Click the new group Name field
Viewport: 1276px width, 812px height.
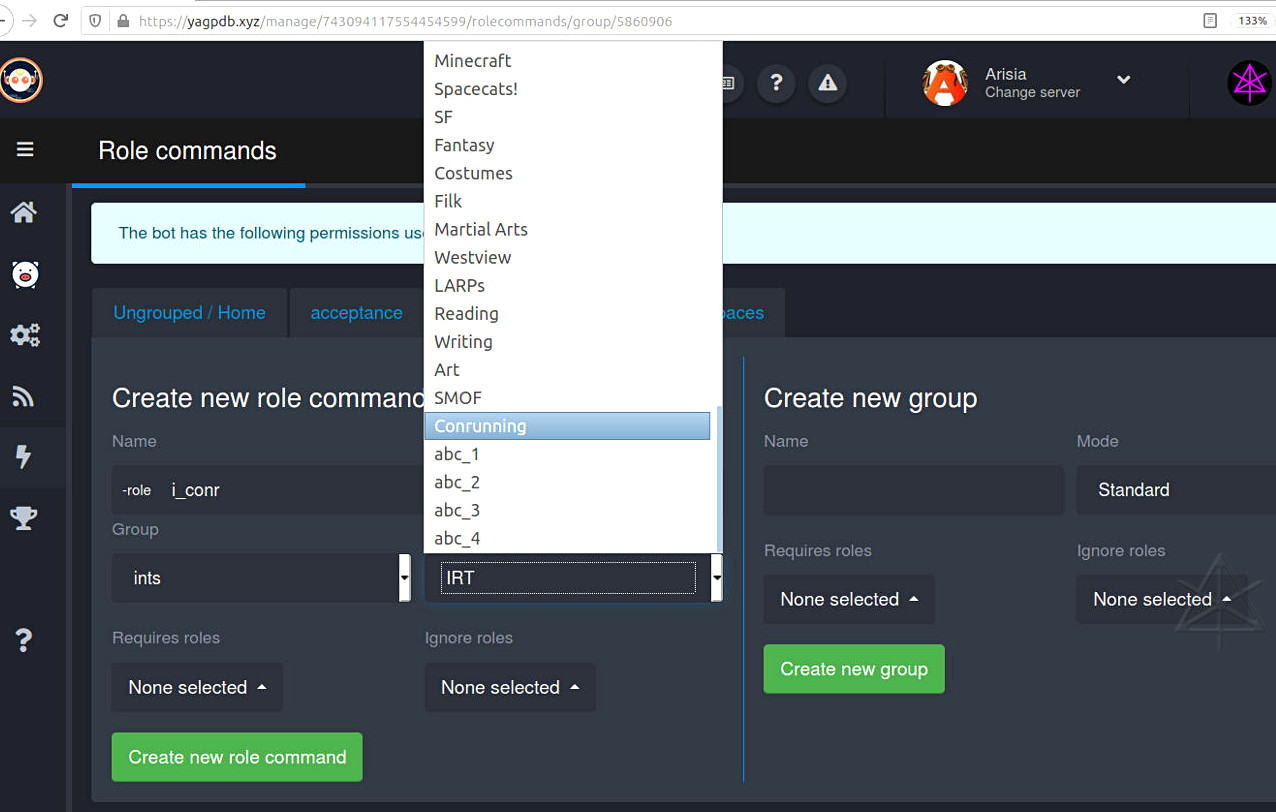click(913, 490)
